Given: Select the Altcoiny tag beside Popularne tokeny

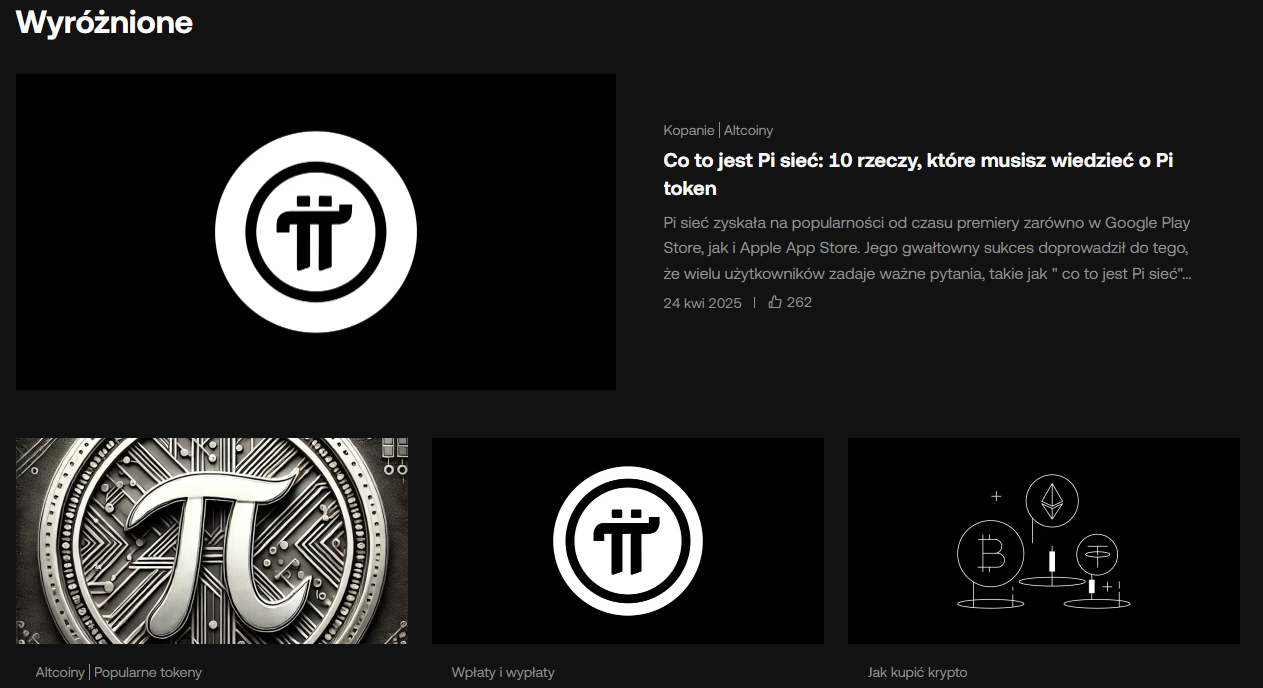Looking at the screenshot, I should [x=60, y=672].
